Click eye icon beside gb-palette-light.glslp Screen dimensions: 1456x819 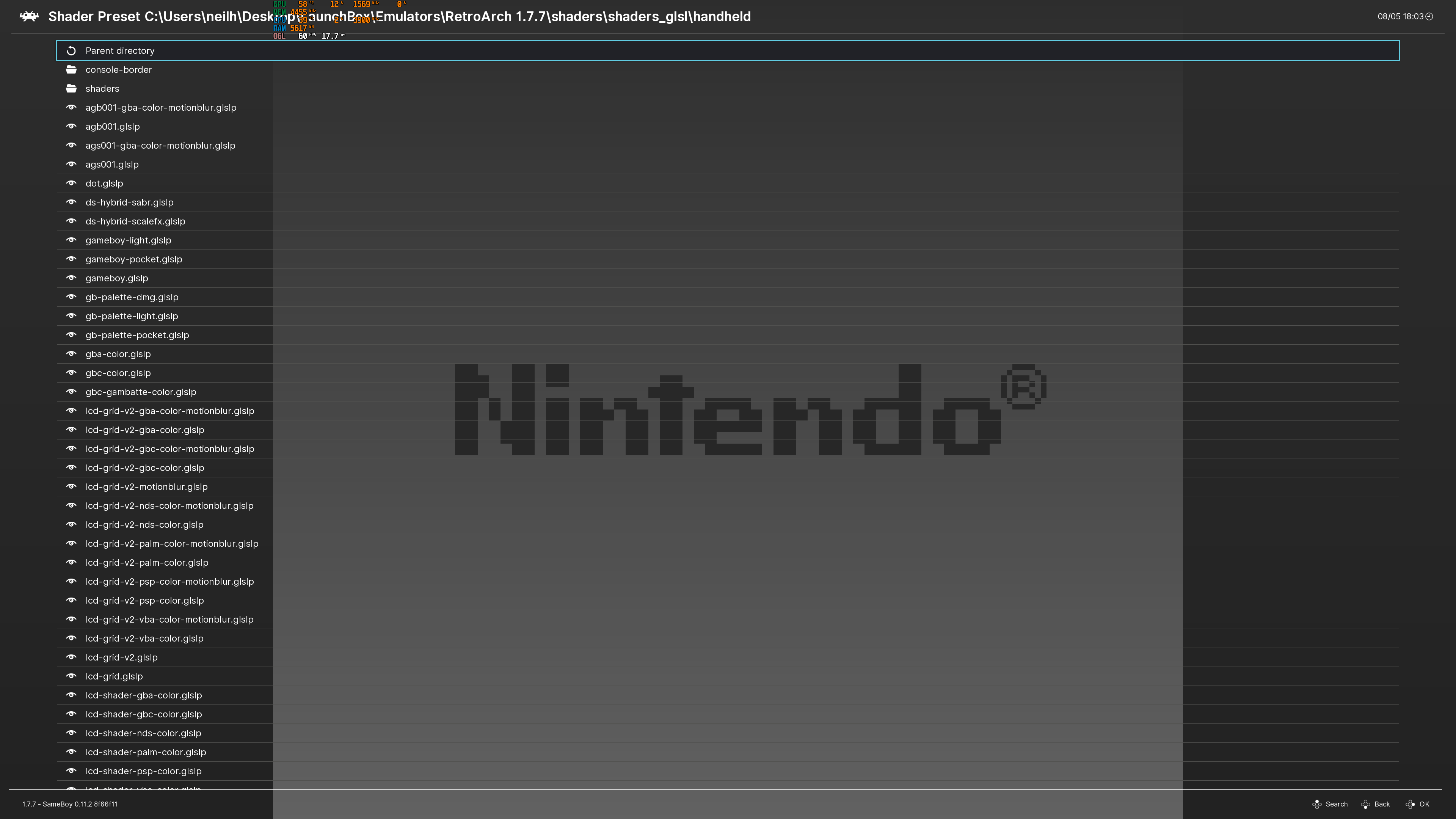pyautogui.click(x=71, y=315)
